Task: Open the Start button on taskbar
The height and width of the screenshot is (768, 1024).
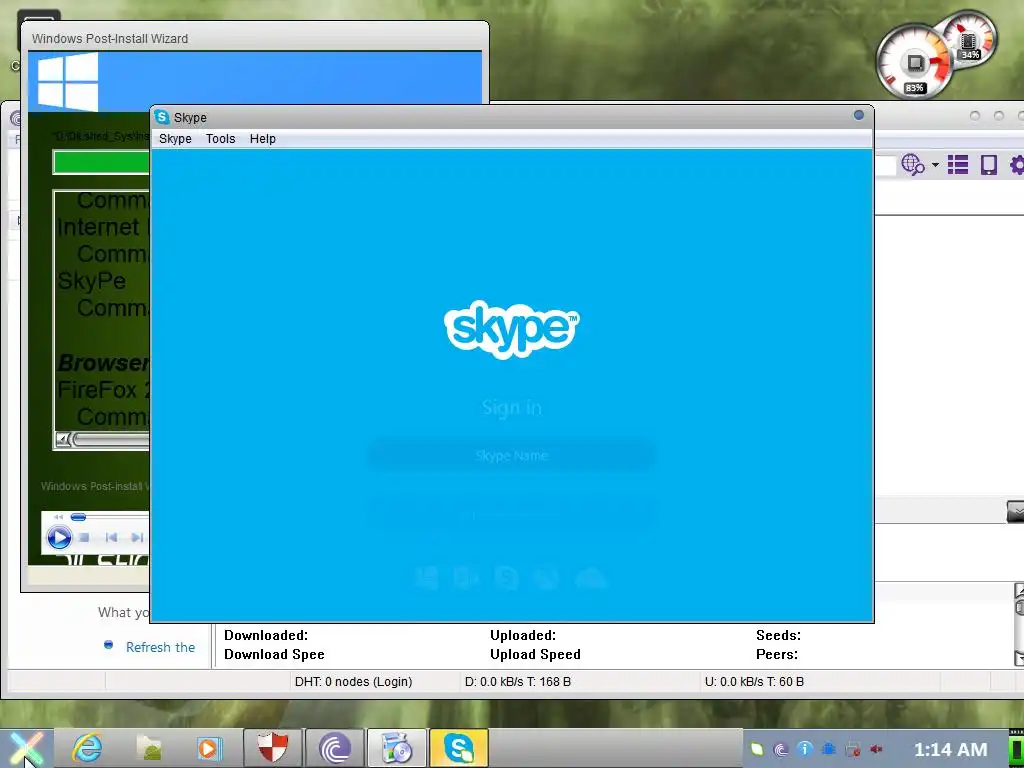Action: click(x=25, y=748)
